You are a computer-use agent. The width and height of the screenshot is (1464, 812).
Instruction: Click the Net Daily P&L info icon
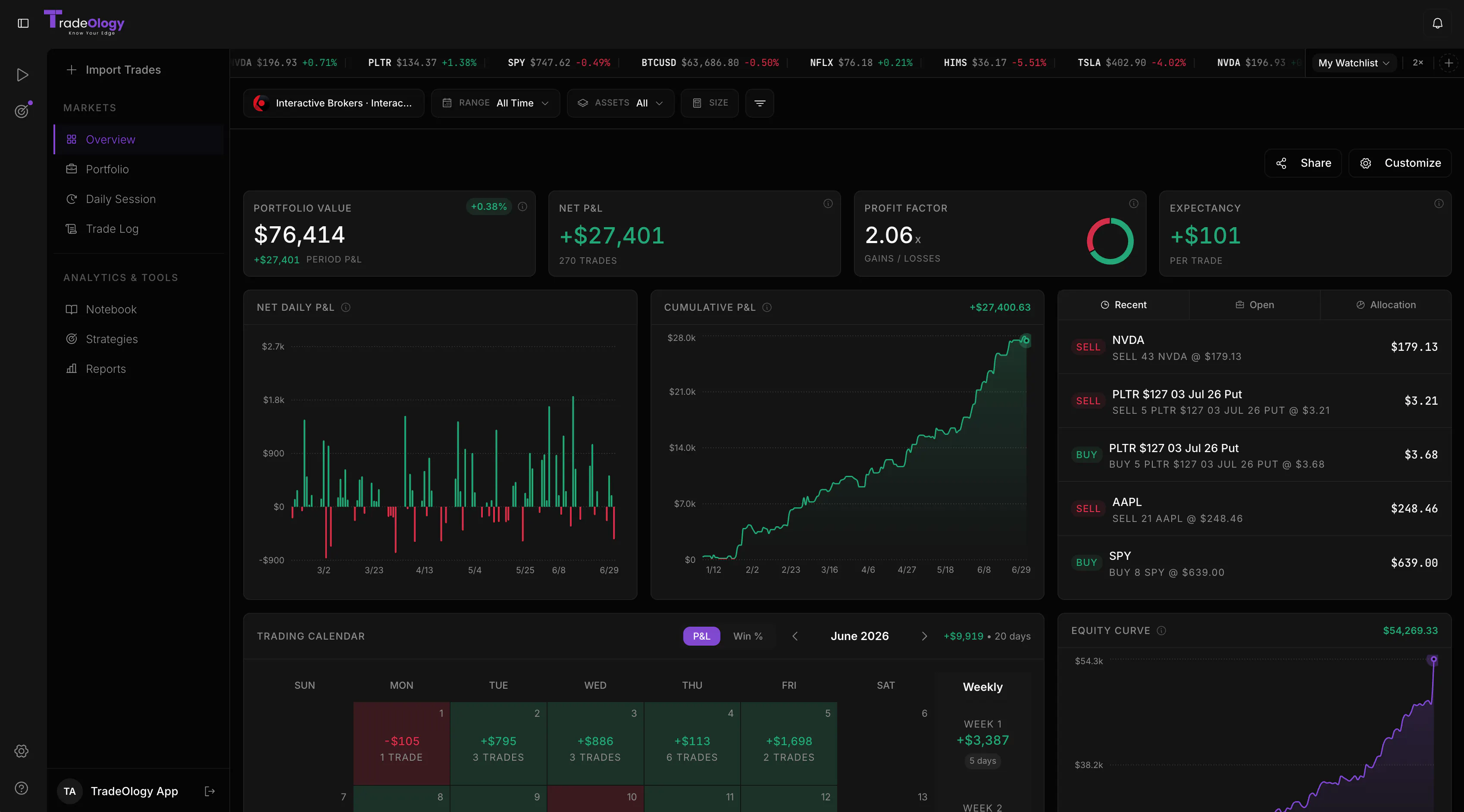pyautogui.click(x=346, y=307)
